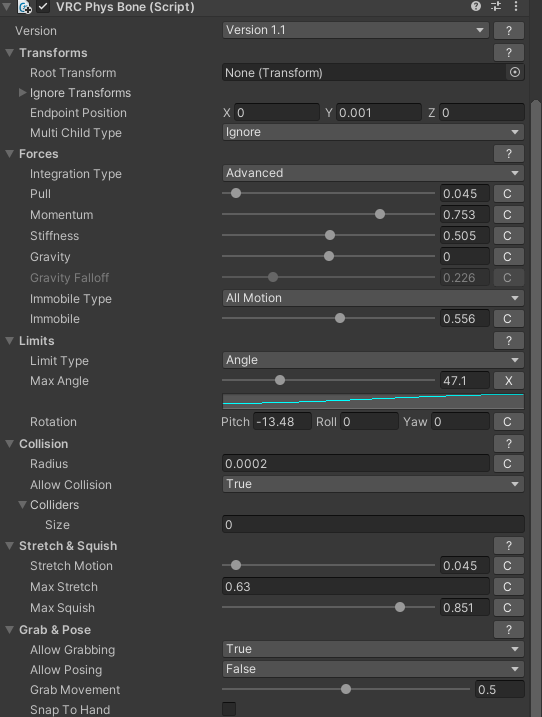Click the Forces section help button
The image size is (542, 717).
pos(509,154)
